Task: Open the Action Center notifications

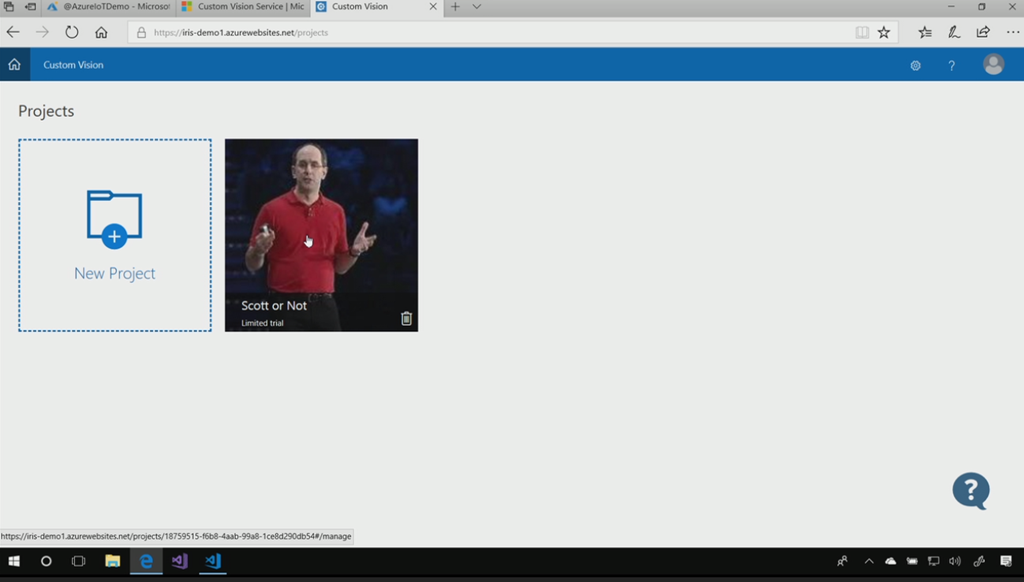Action: [x=1006, y=561]
